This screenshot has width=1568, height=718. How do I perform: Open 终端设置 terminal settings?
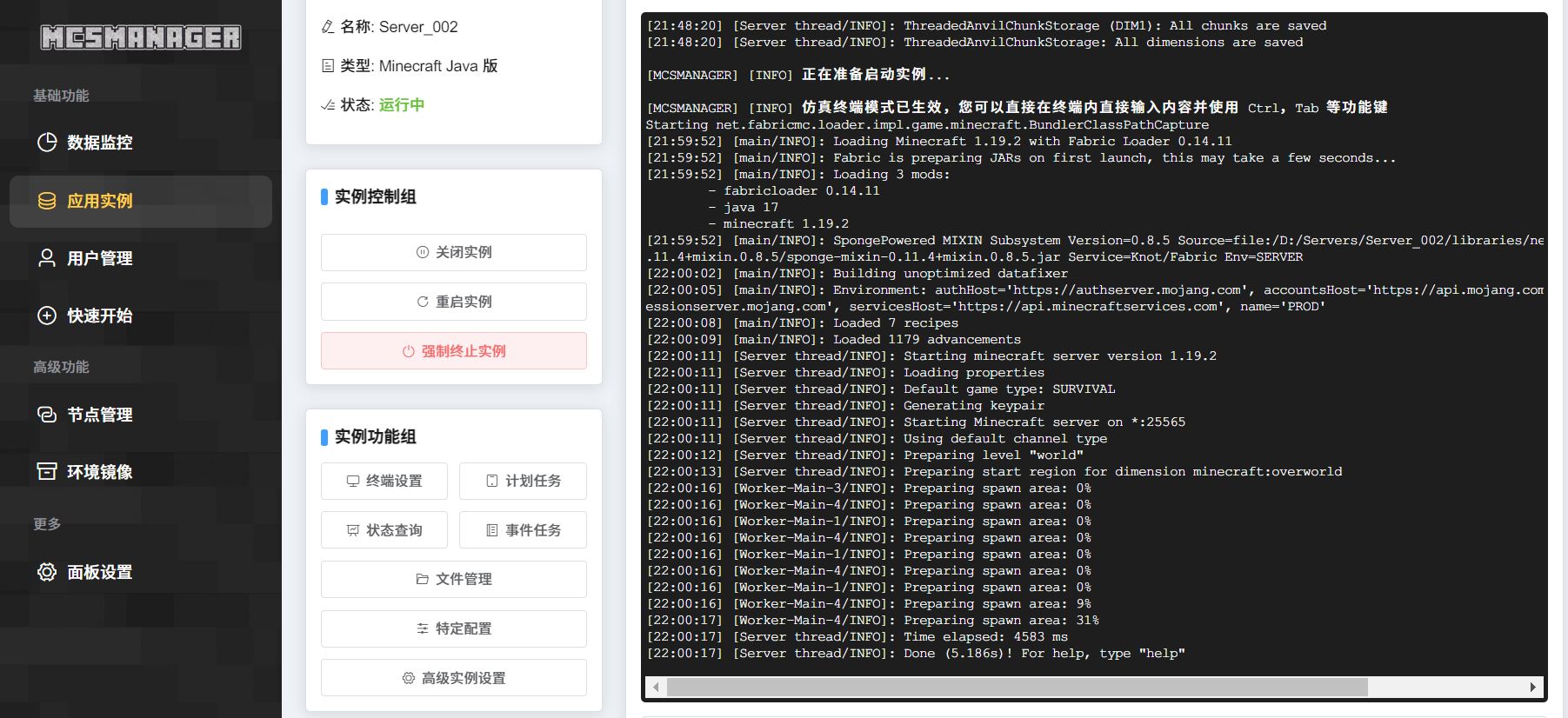coord(384,481)
